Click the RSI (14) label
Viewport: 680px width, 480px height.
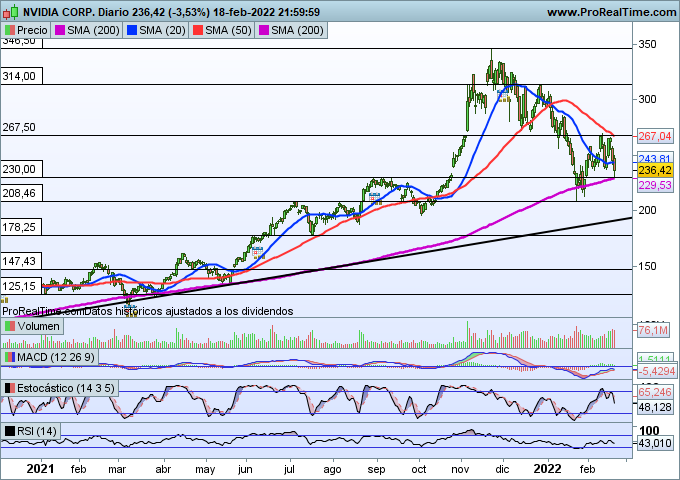tap(37, 431)
